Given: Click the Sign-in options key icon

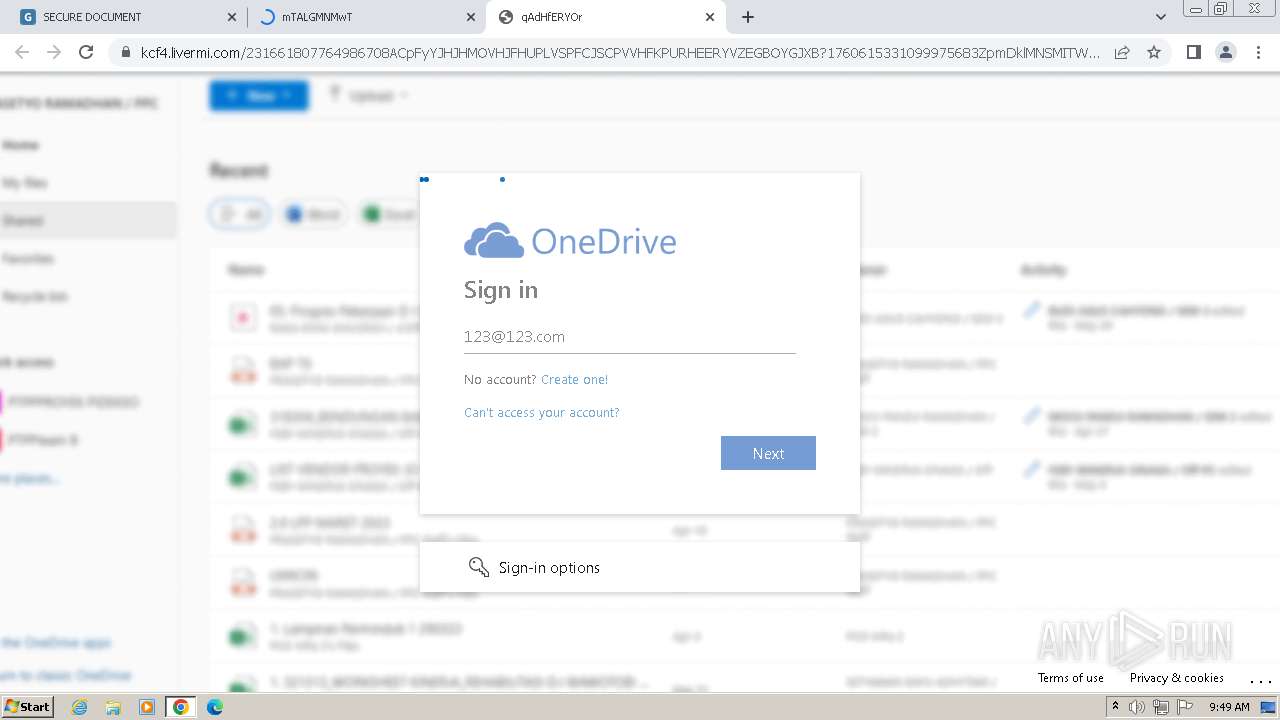Looking at the screenshot, I should (x=478, y=567).
